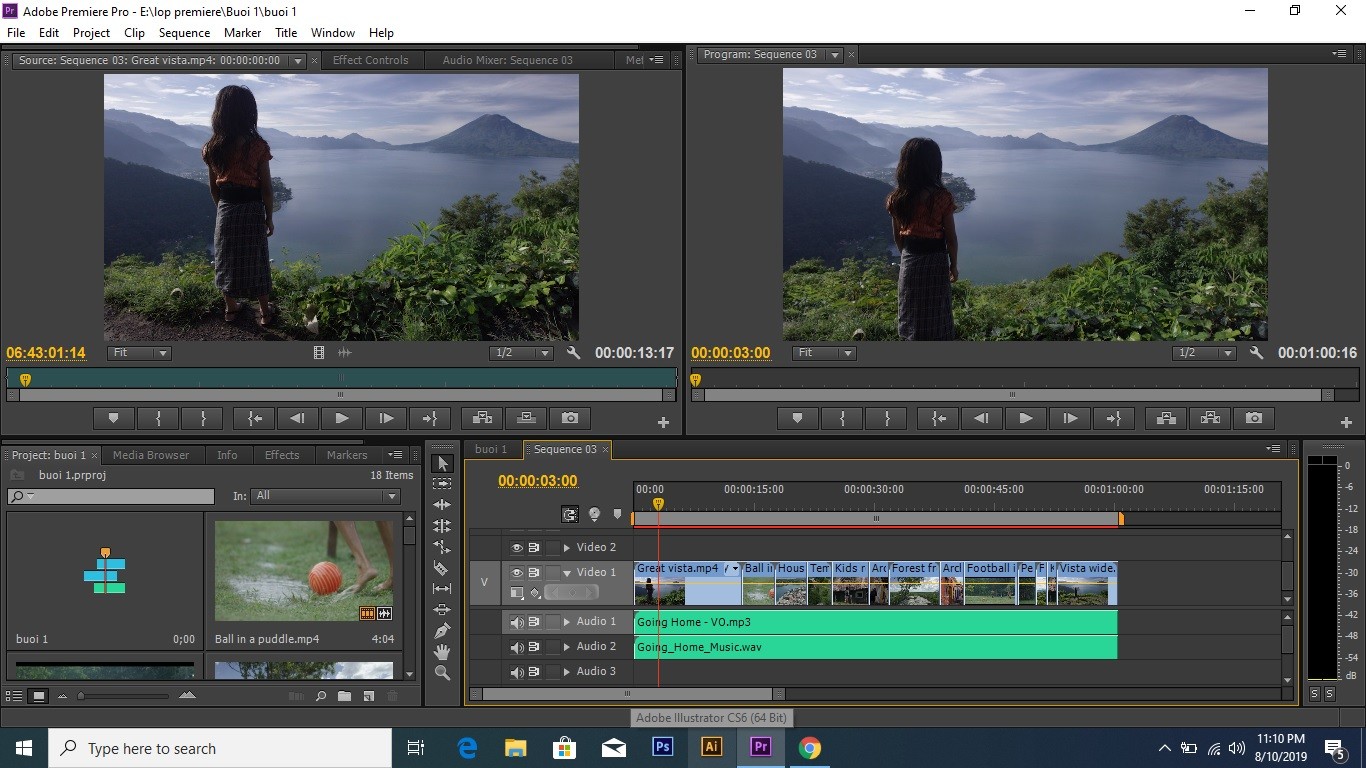This screenshot has width=1366, height=768.
Task: Click Lift button in Program monitor
Action: tap(1166, 418)
